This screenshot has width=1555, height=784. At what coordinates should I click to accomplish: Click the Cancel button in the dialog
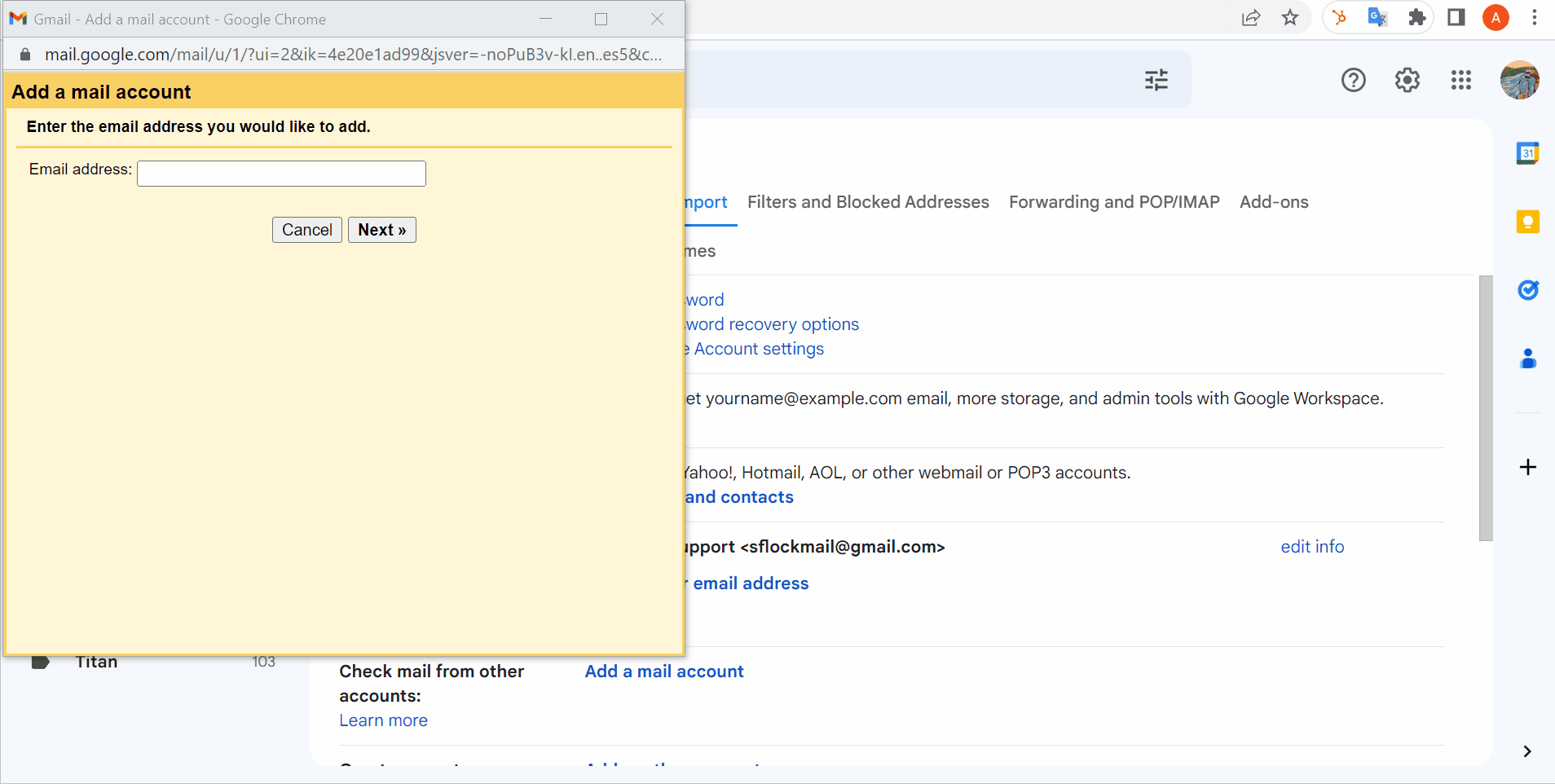pyautogui.click(x=307, y=230)
